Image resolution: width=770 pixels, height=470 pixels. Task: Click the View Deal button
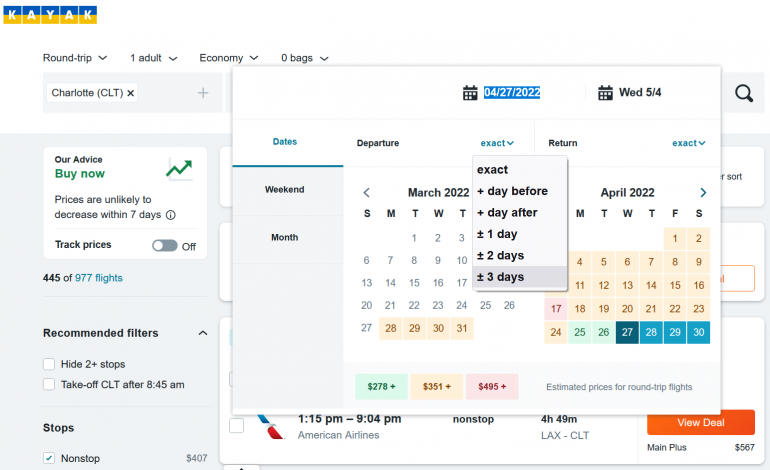tap(701, 423)
